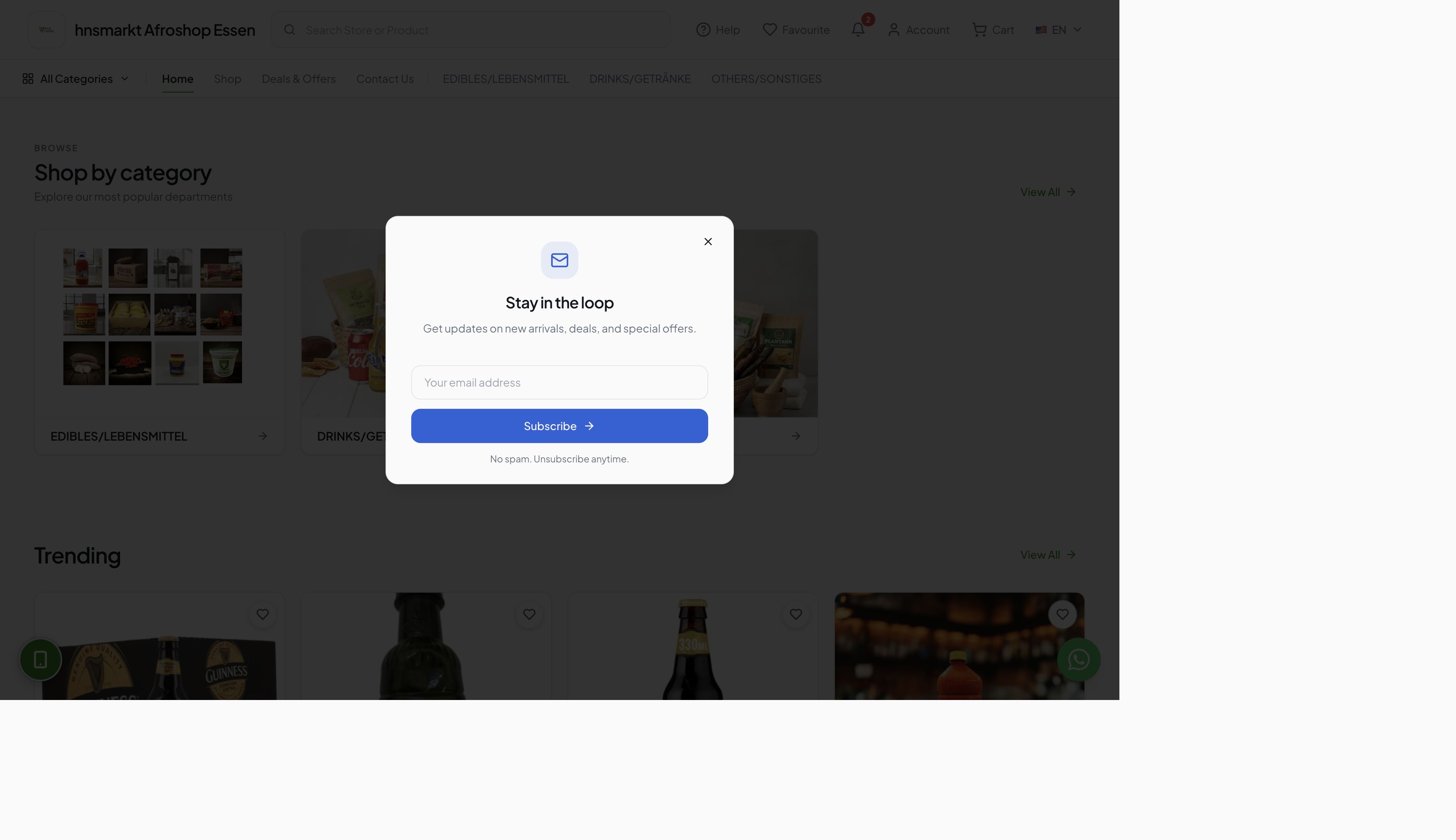This screenshot has width=1456, height=840.
Task: Open EDIBLES/LEBENSMITTEL category card image
Action: (160, 323)
